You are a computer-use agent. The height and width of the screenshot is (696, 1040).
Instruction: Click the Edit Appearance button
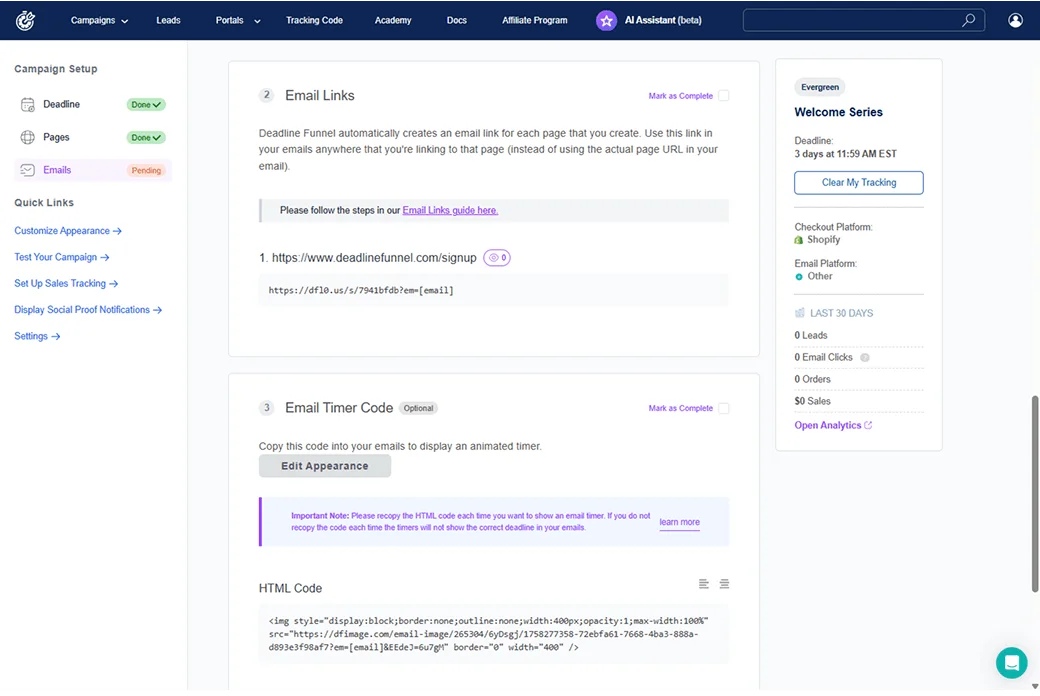coord(324,466)
